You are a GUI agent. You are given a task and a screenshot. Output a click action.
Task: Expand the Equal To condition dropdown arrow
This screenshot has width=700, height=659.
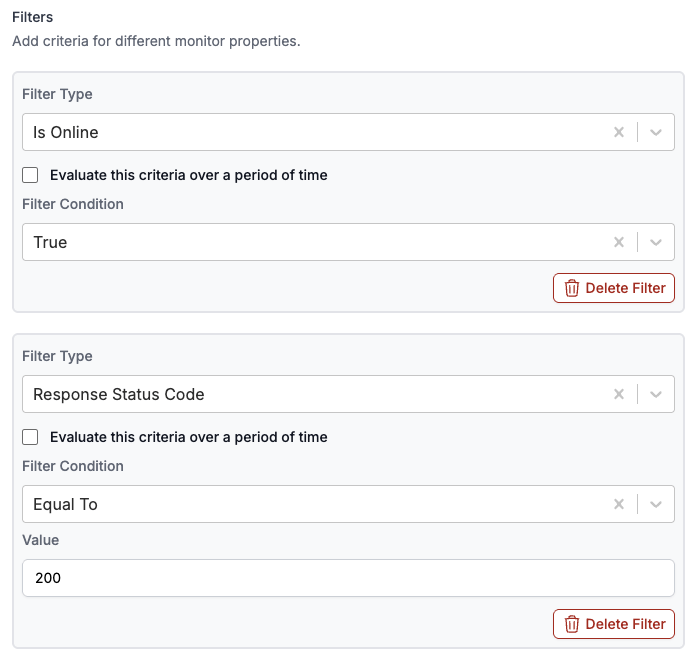point(656,504)
